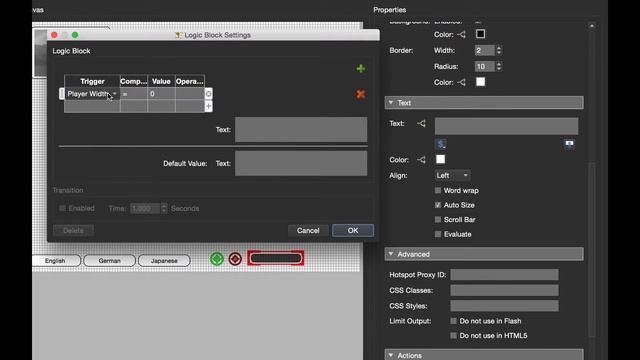Open logic block for Background Color
Viewport: 640px width, 360px height.
[x=462, y=34]
